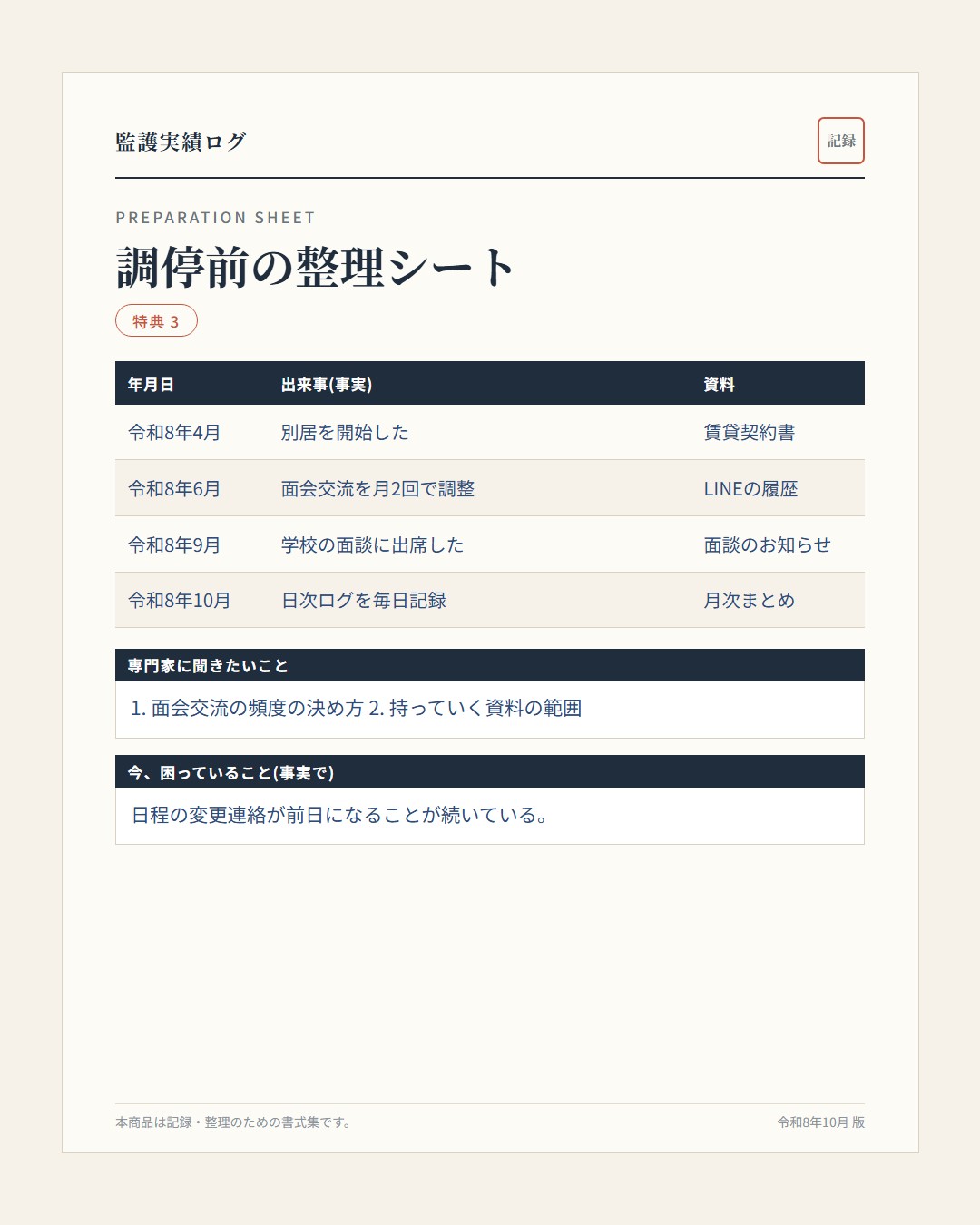Image resolution: width=980 pixels, height=1225 pixels.
Task: Select the 監護実績ログ brand title
Action: tap(181, 142)
